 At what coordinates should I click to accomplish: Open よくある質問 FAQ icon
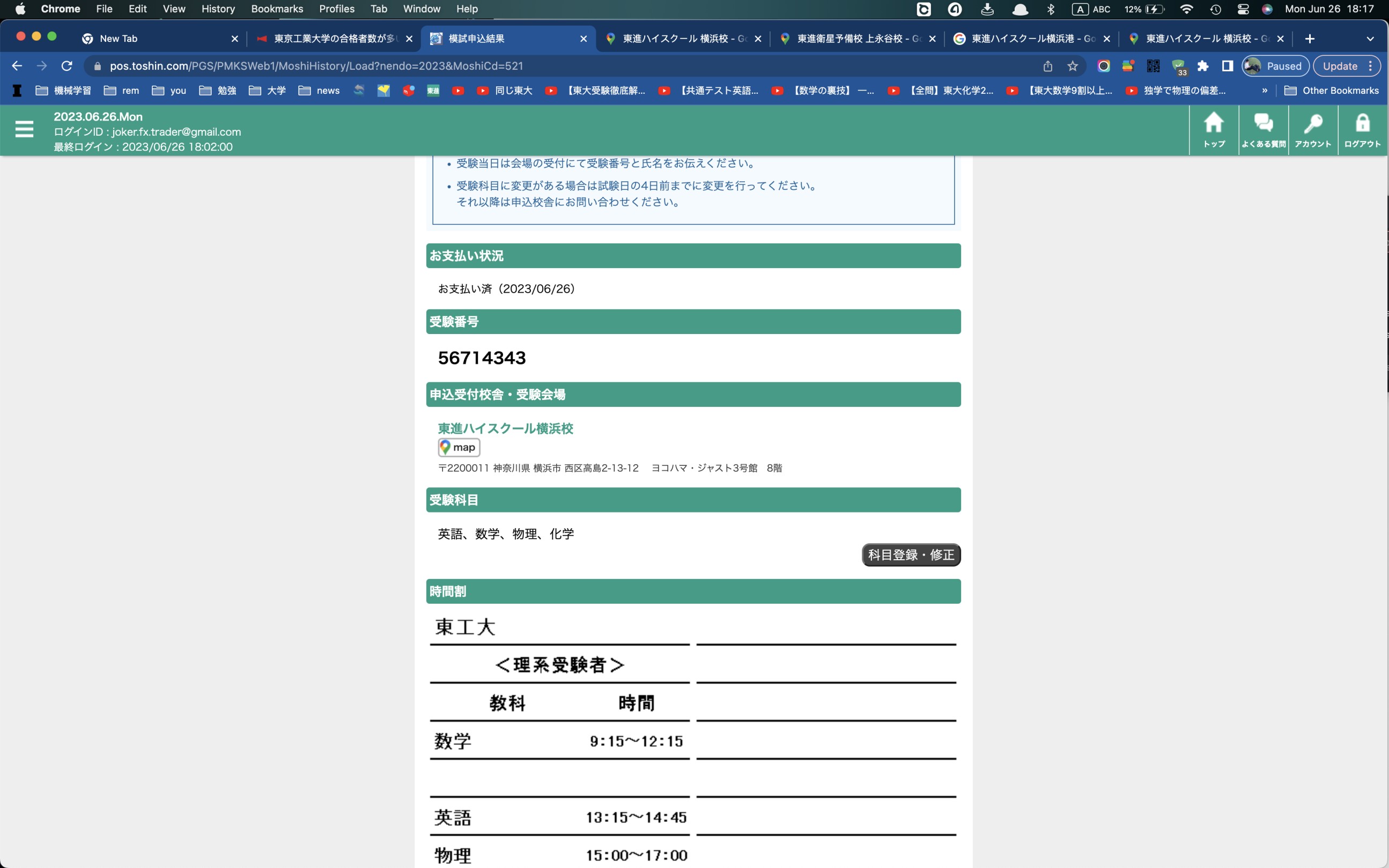[x=1264, y=130]
